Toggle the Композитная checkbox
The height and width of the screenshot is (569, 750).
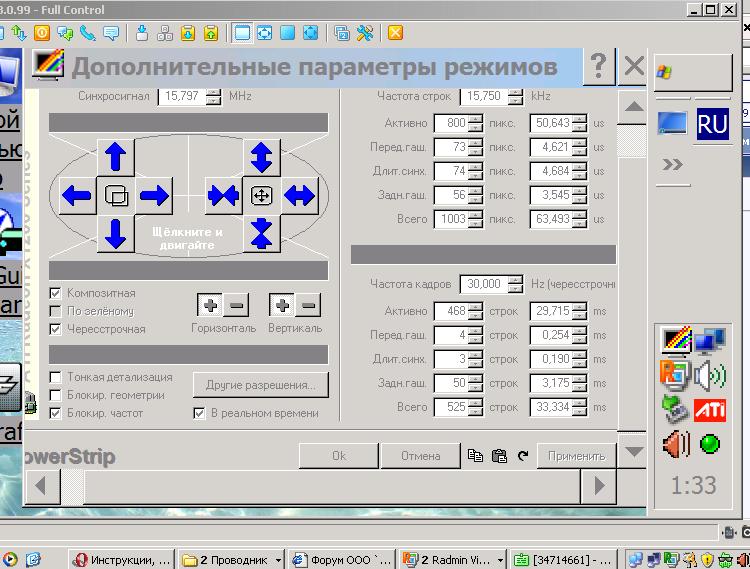click(57, 293)
